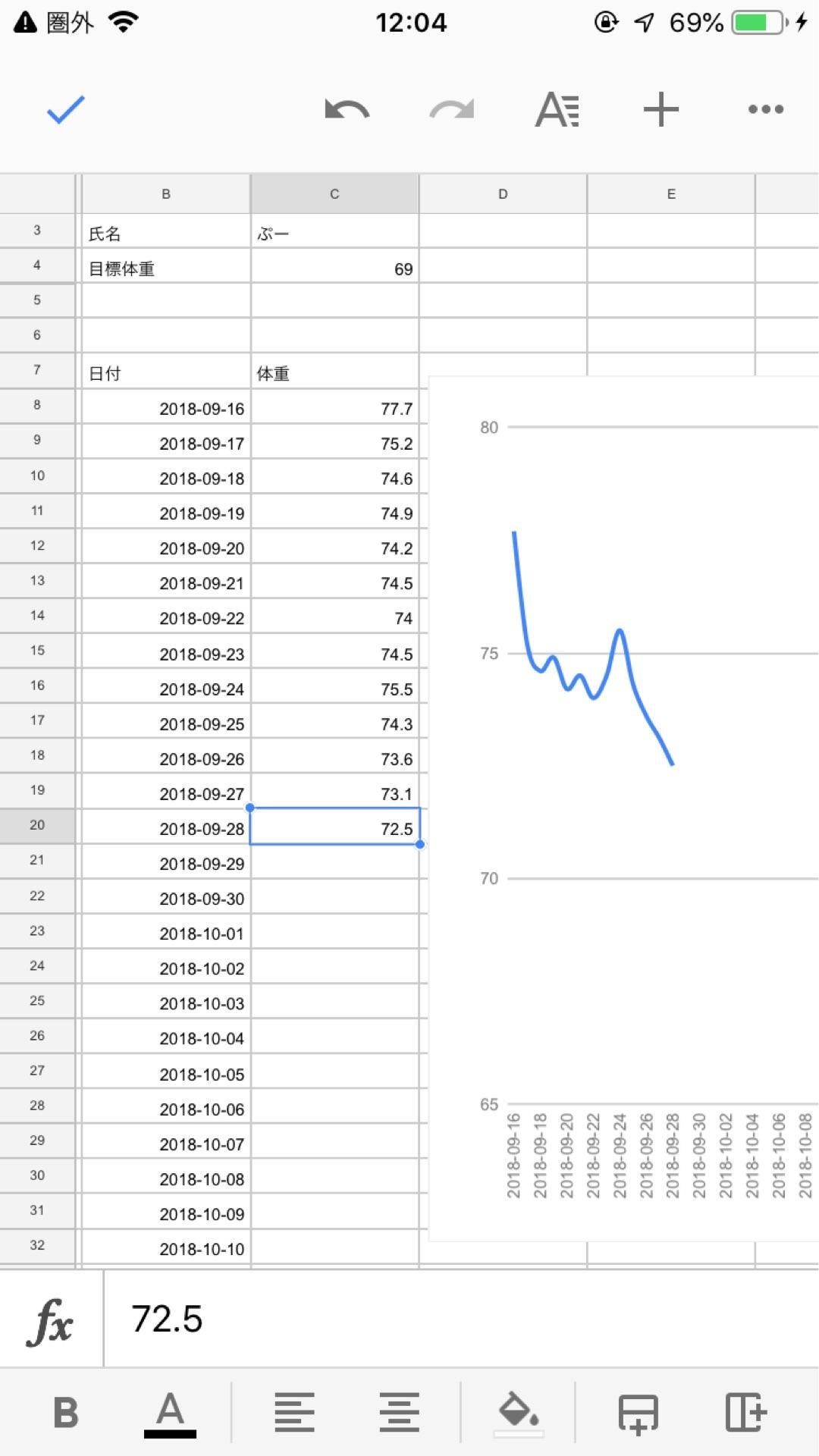Select the 目標体重 label cell

(166, 269)
